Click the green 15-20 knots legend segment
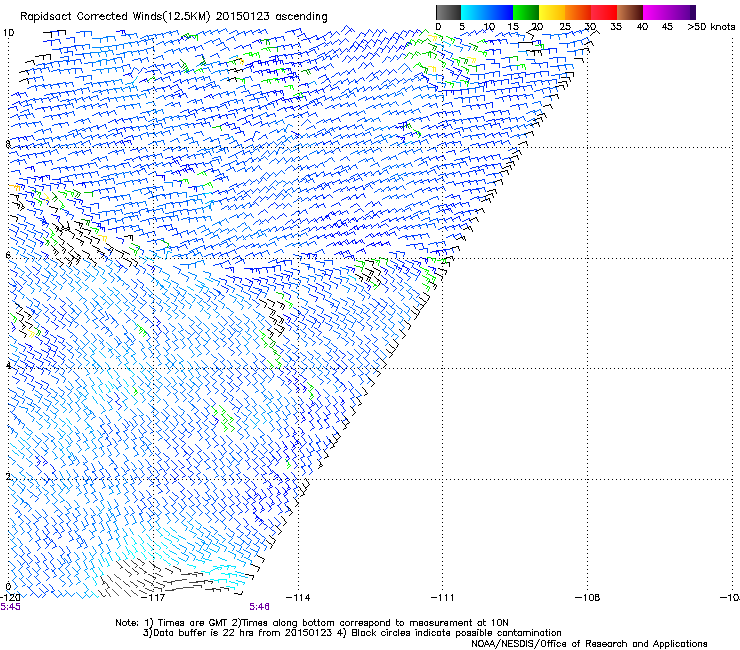Screen dimensions: 740x650 [526, 12]
